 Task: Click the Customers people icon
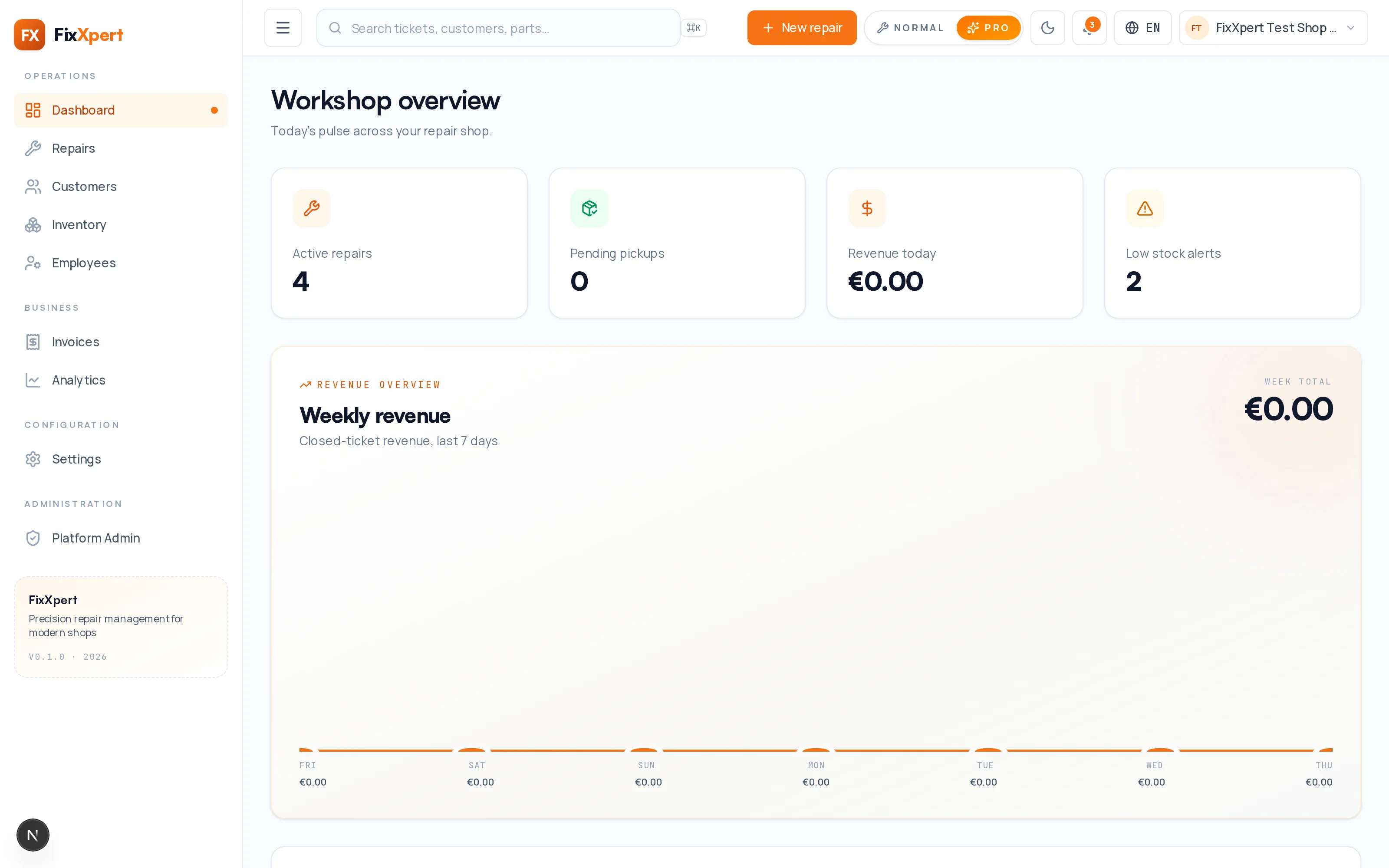click(33, 187)
